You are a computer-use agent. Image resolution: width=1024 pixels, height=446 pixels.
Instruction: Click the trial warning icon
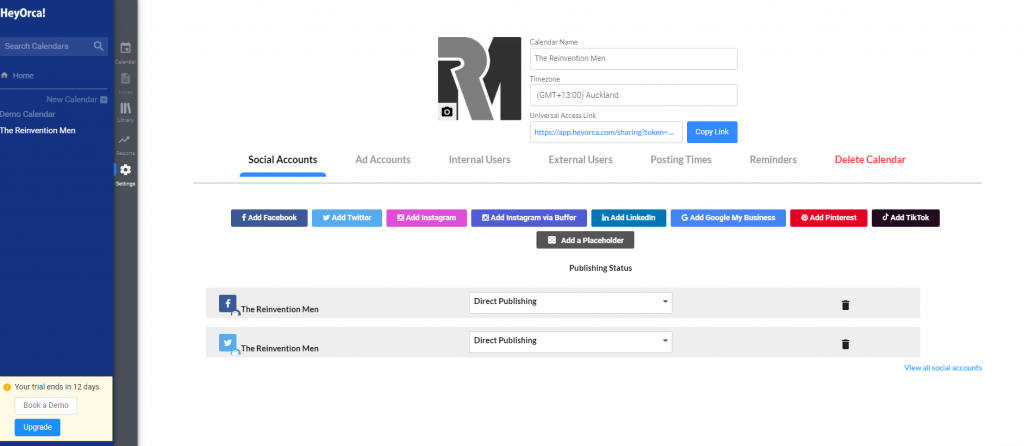click(7, 387)
